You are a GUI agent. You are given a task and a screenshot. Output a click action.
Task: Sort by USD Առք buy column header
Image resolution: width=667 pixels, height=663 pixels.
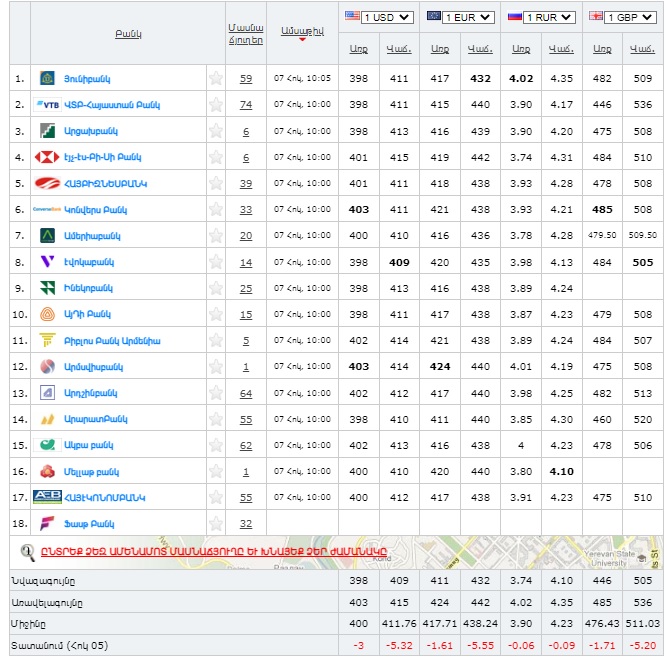(358, 49)
